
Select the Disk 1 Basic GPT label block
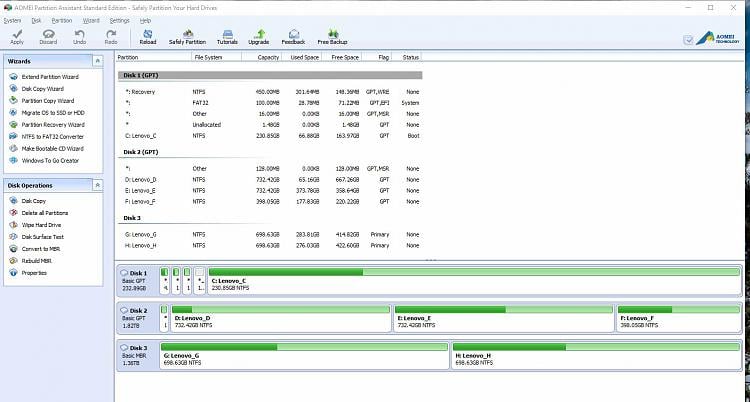coord(138,280)
